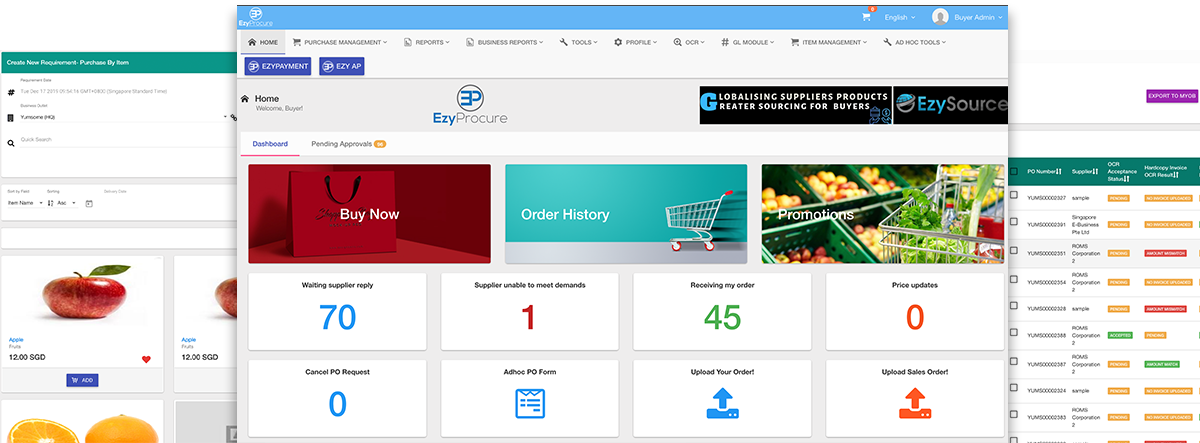Click the sort order icon beside Asc
Viewport: 1200px width, 443px height.
[49, 203]
